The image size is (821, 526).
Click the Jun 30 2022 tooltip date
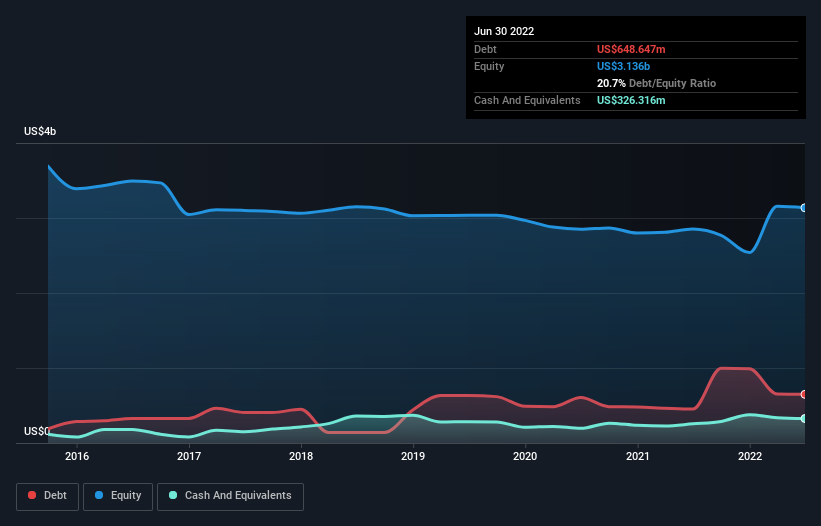pyautogui.click(x=504, y=31)
